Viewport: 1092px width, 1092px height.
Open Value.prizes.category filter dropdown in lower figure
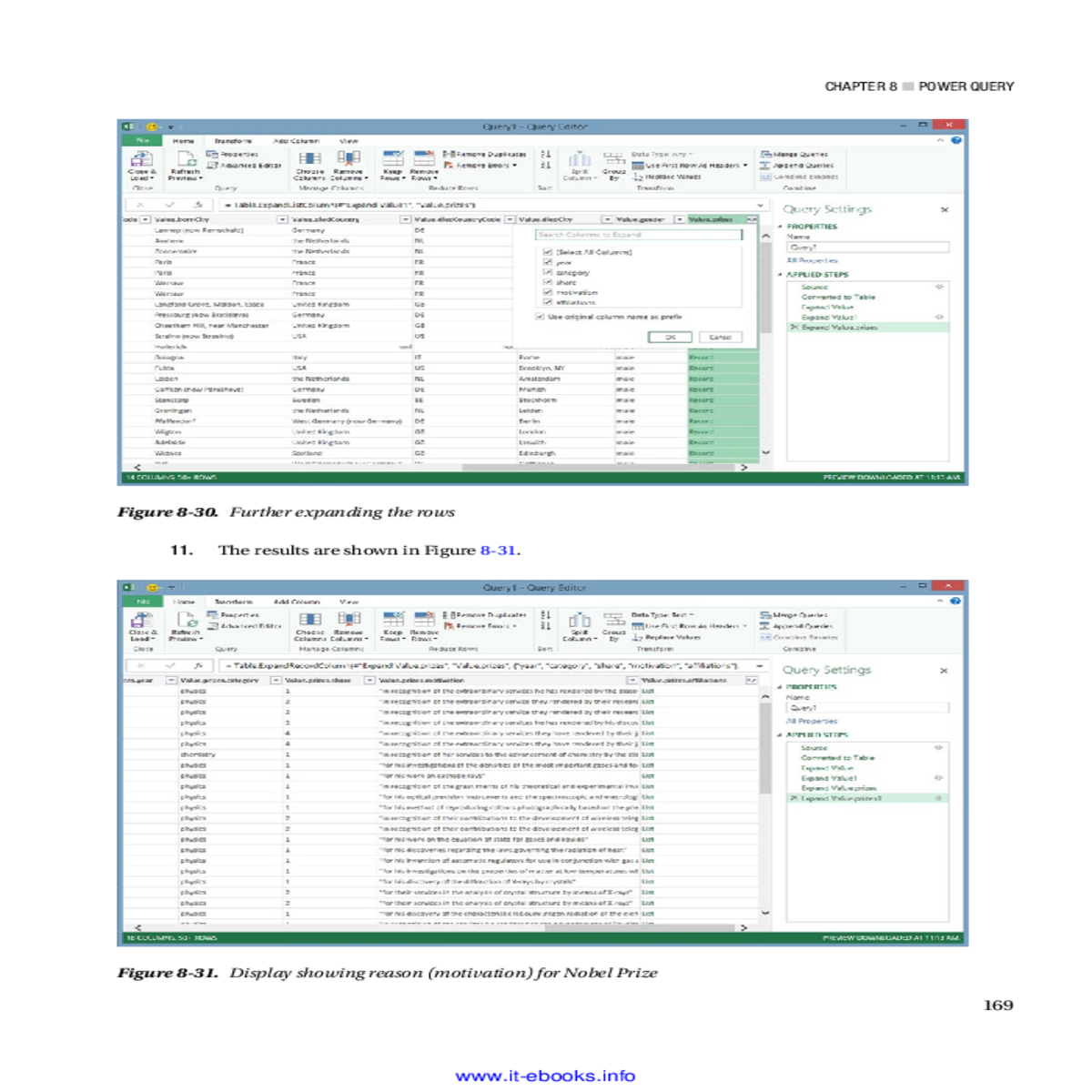coord(276,680)
